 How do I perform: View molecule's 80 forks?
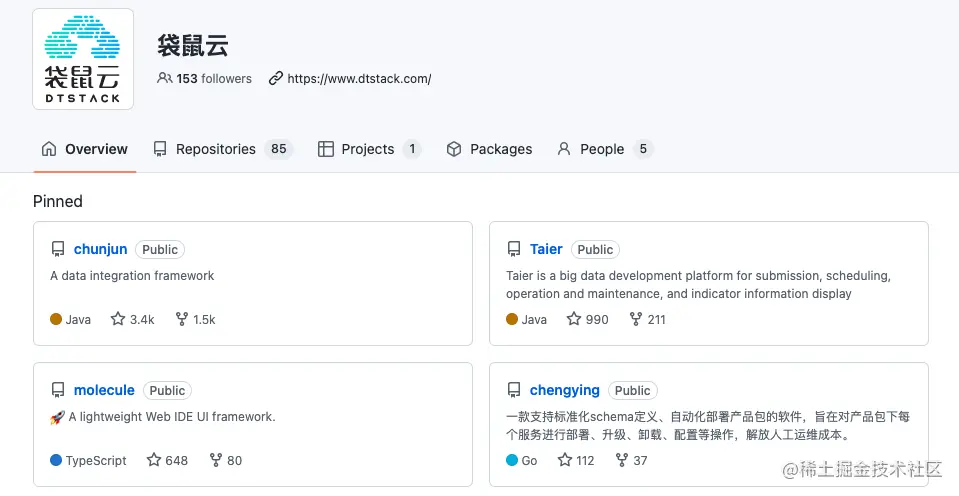coord(226,460)
